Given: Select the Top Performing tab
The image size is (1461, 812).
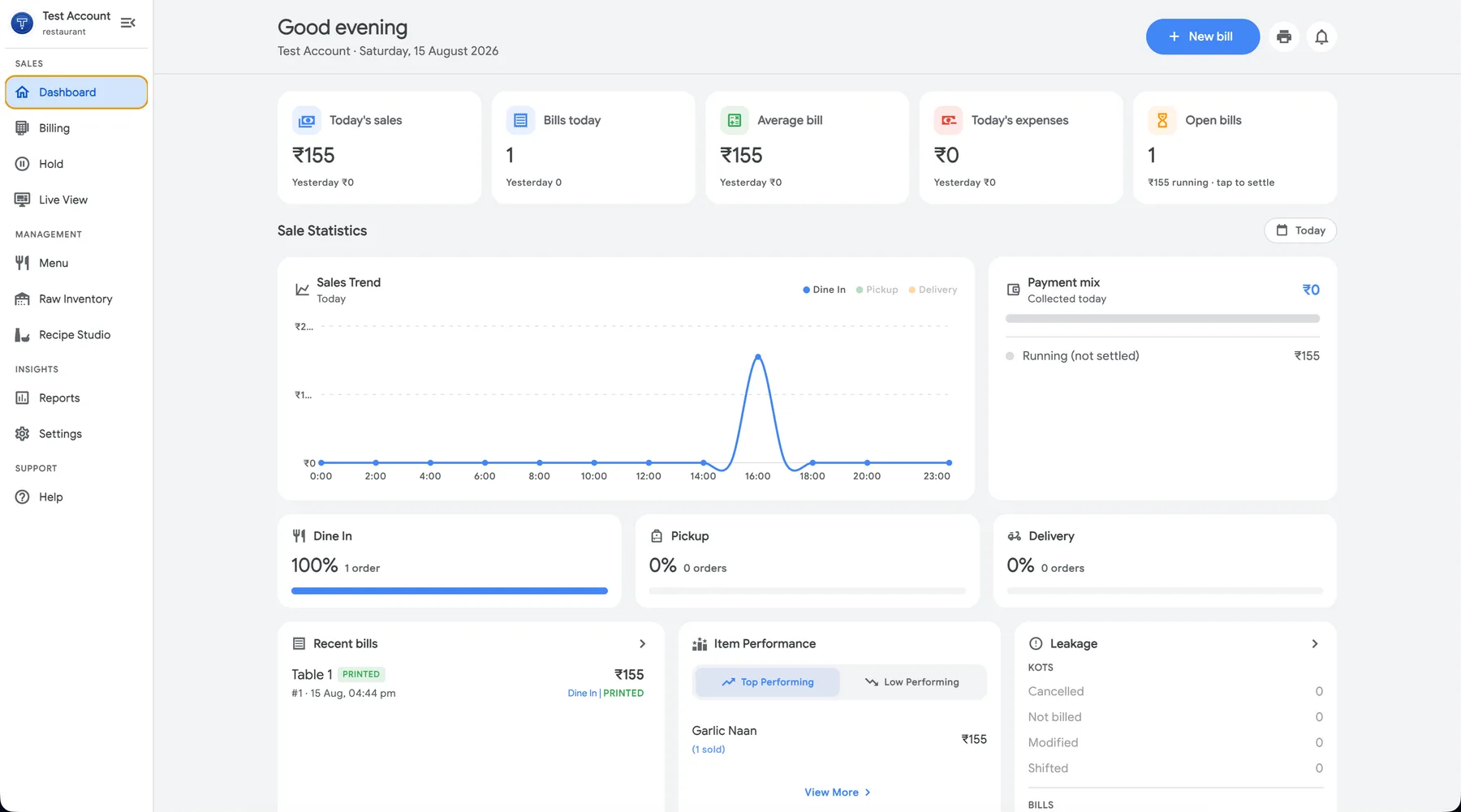Looking at the screenshot, I should pos(767,682).
